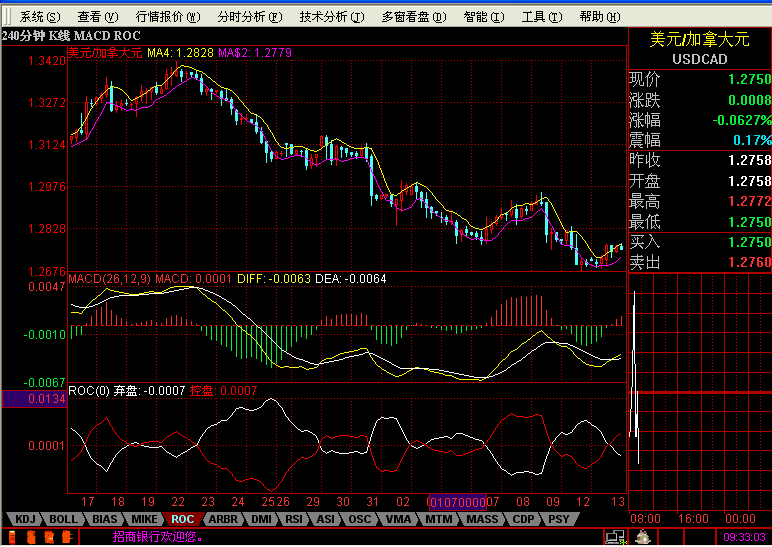Select the VMA indicator tab
Viewport: 772px width, 547px height.
coord(398,519)
